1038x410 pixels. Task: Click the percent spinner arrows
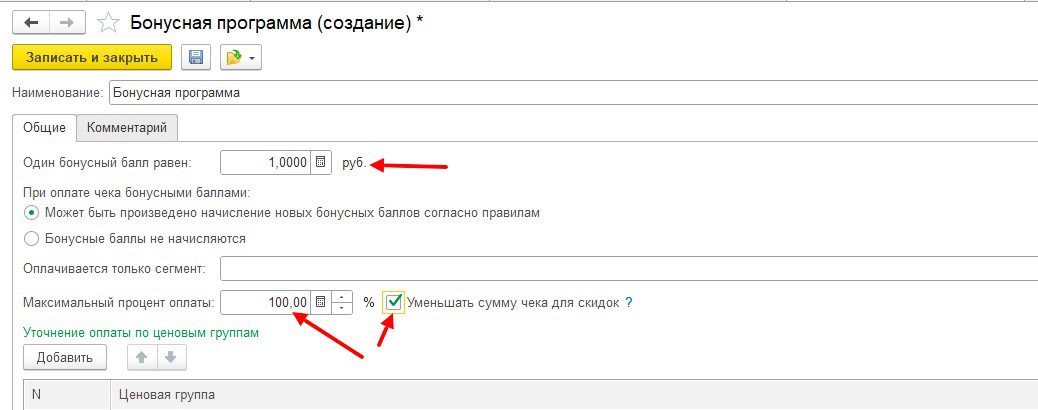(343, 301)
